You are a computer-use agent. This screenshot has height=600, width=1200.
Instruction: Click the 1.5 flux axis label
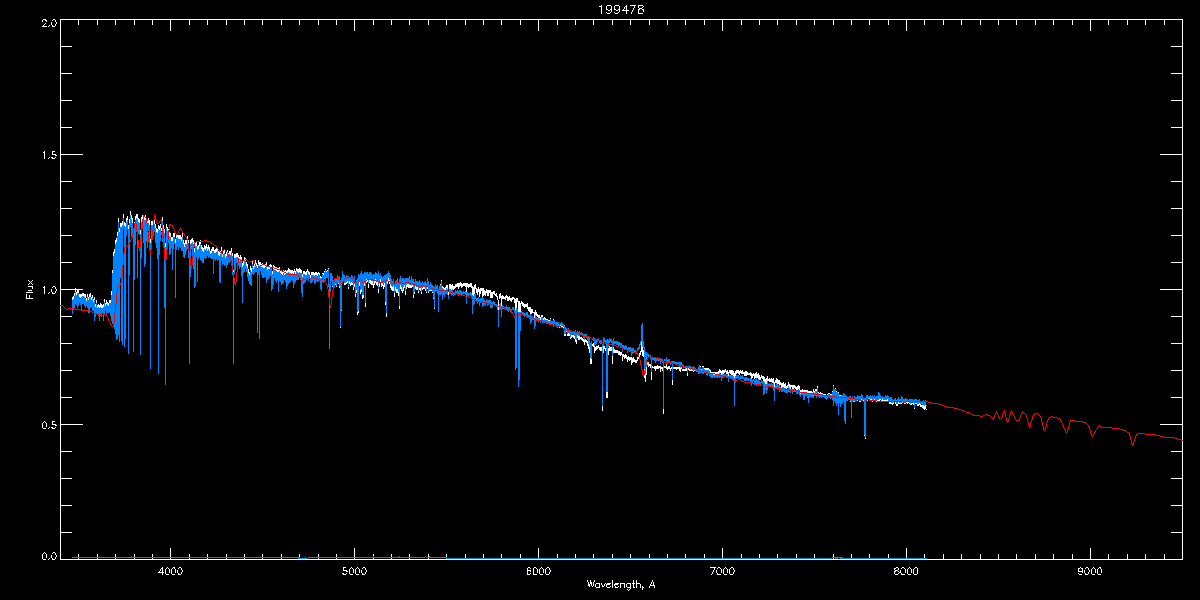coord(47,155)
